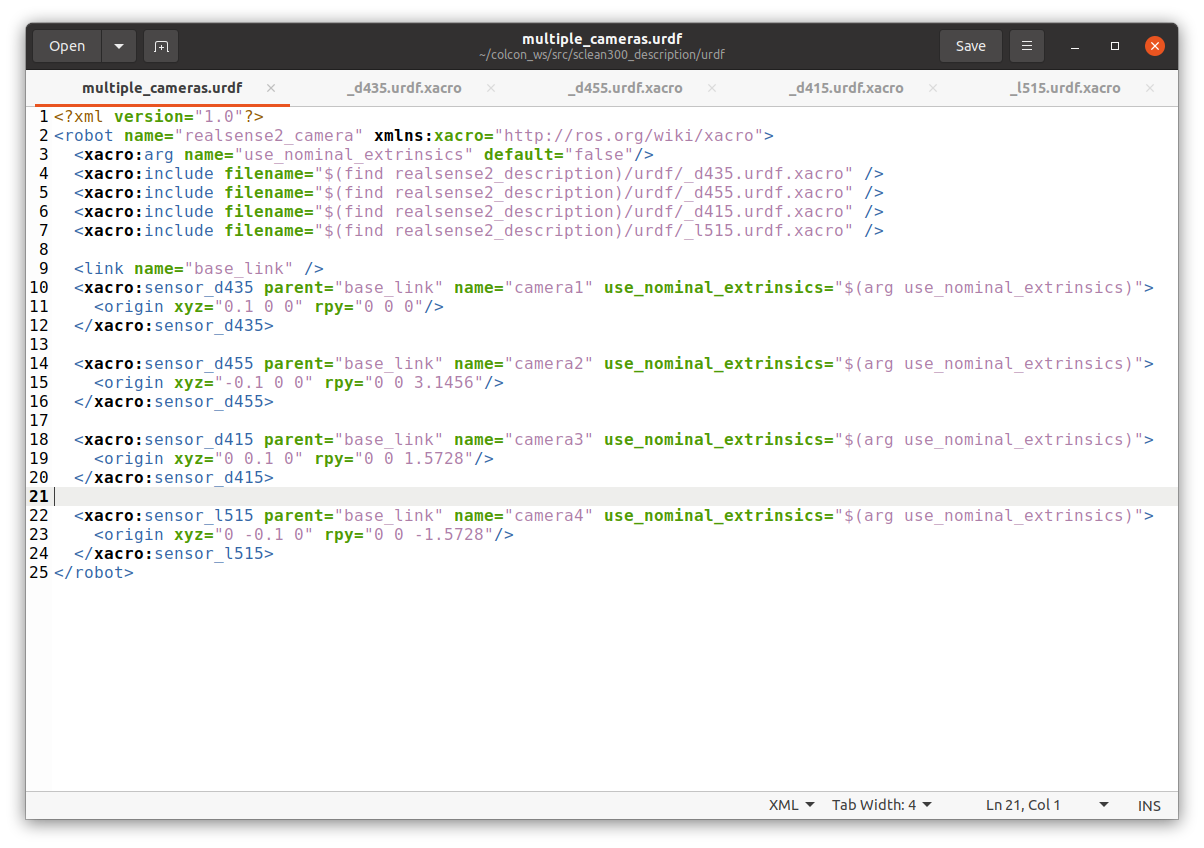Click the INS insert mode indicator
This screenshot has height=848, width=1204.
[1149, 805]
